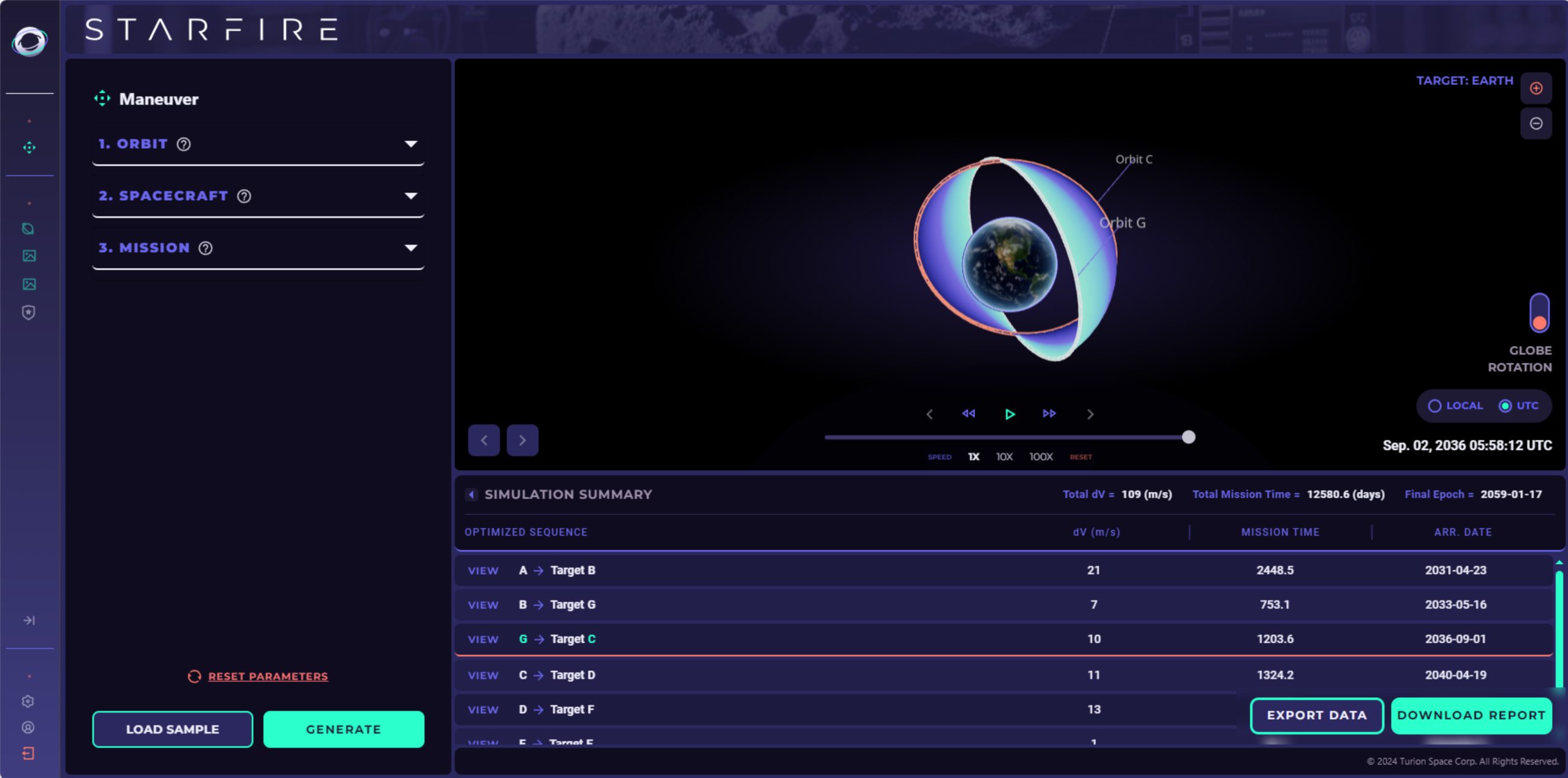Open the Maneuver sidebar icon
The image size is (1568, 778).
[x=29, y=148]
